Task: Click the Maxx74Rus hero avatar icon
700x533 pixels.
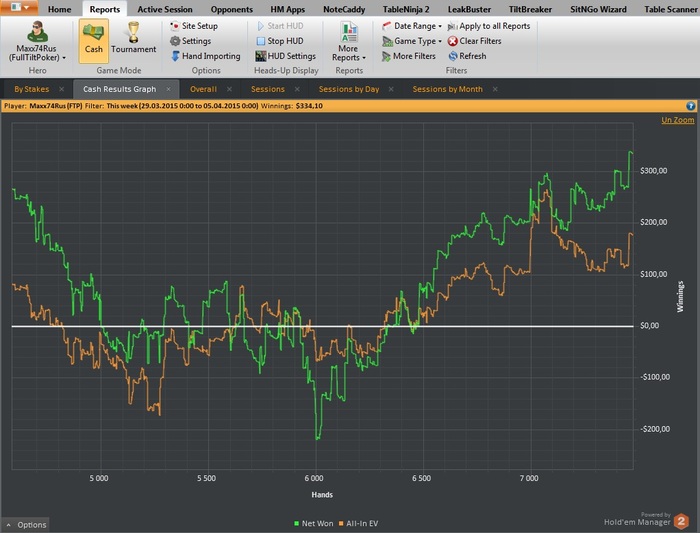Action: 37,31
